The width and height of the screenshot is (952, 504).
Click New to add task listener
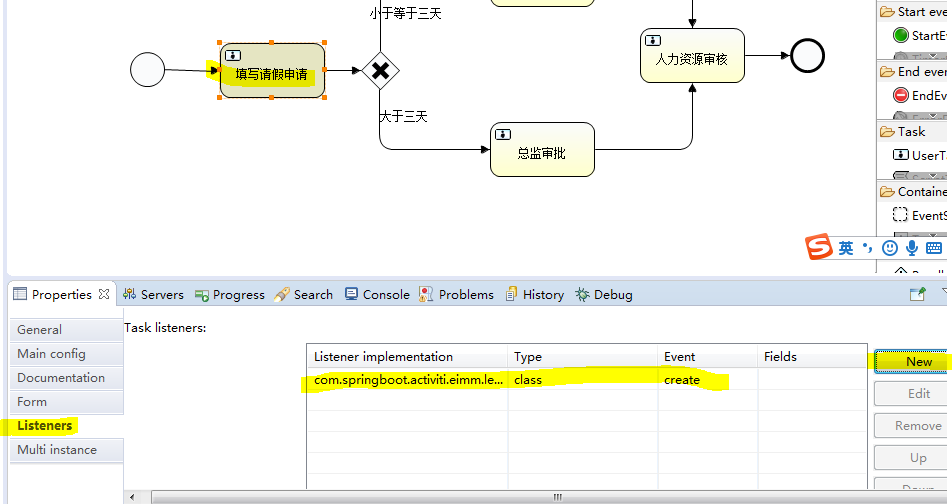coord(911,362)
